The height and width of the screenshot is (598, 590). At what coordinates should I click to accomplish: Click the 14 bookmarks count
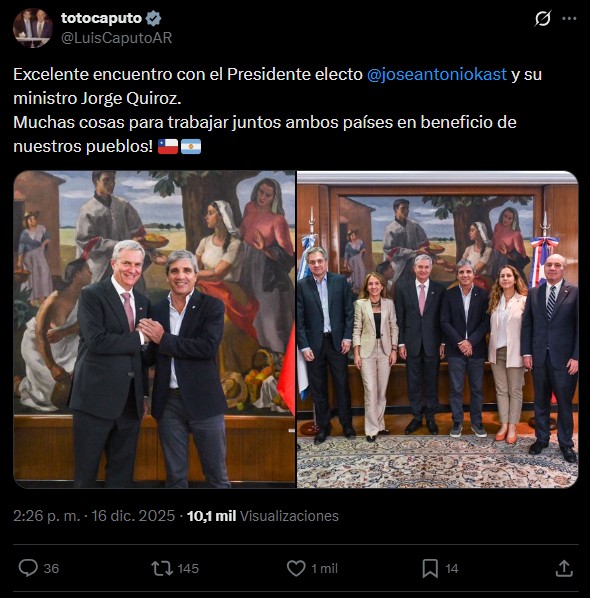(452, 569)
